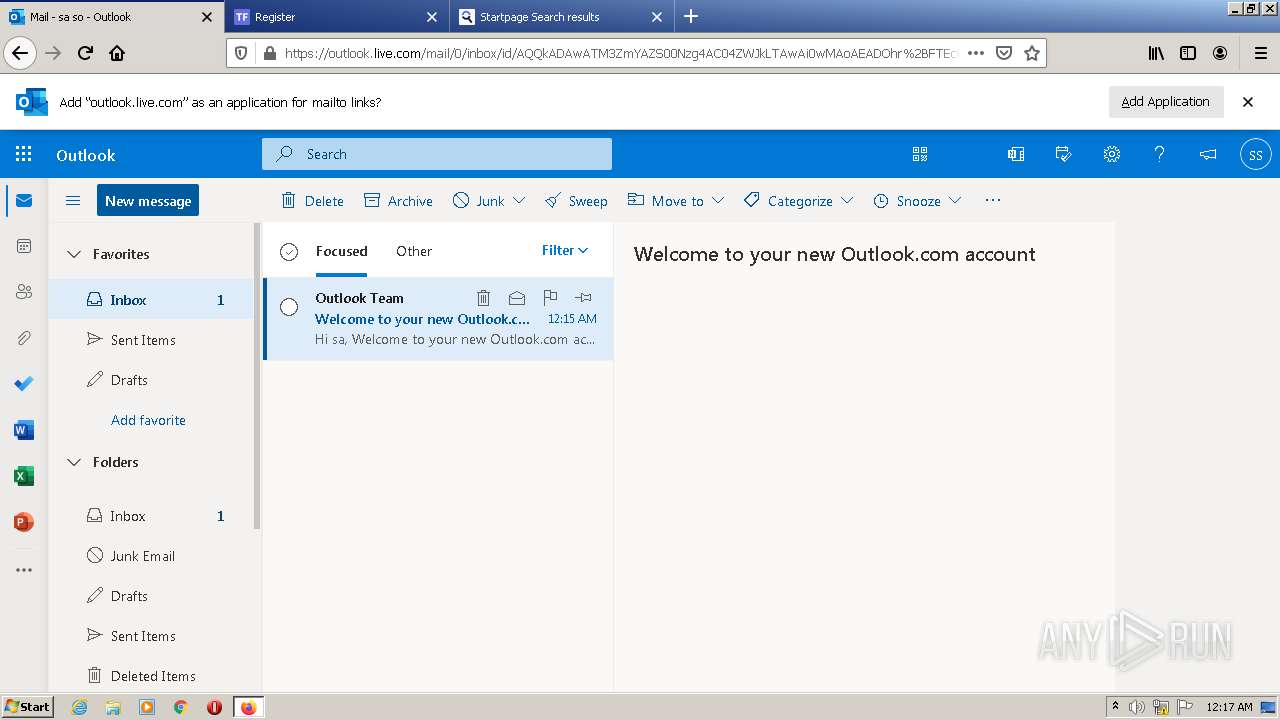Select all messages circle checkbox
This screenshot has height=720, width=1280.
tap(289, 252)
